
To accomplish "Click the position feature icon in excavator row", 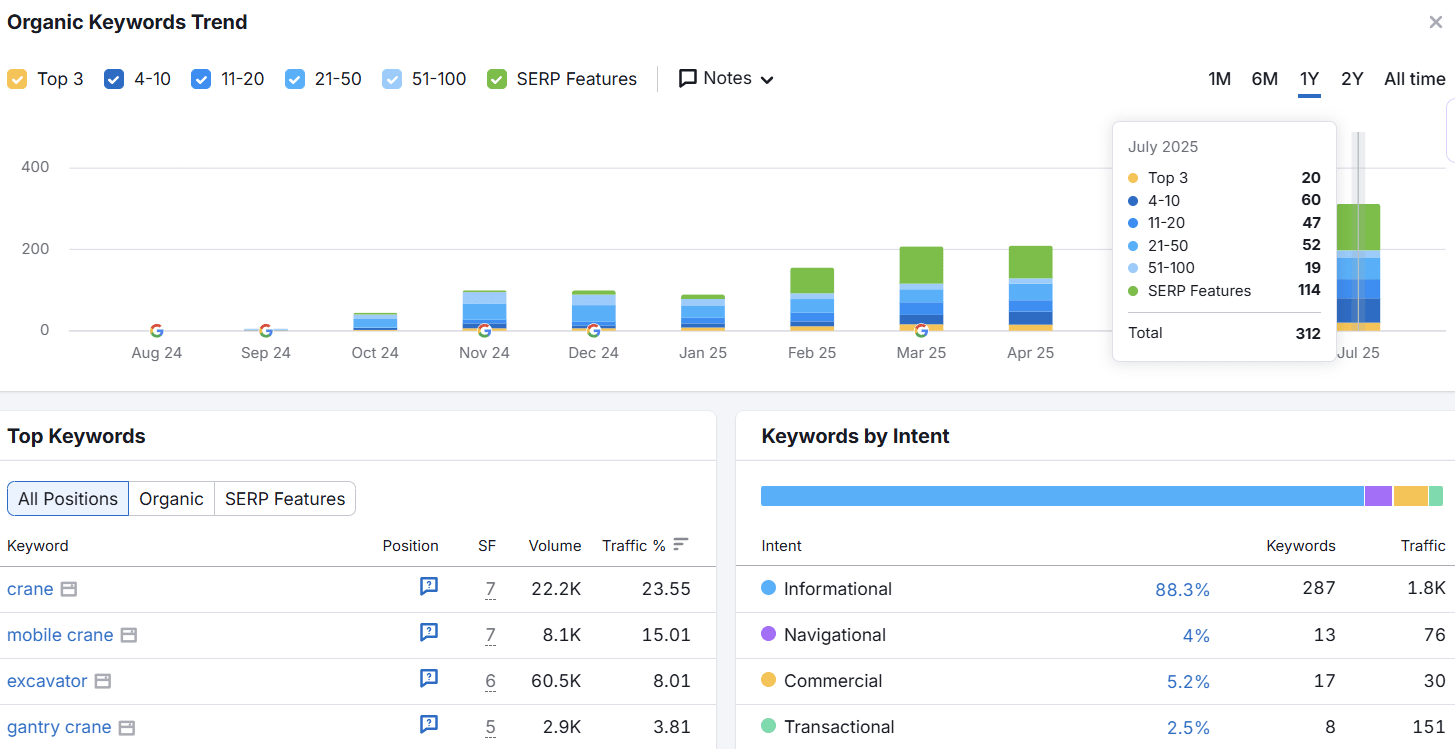I will pos(429,679).
